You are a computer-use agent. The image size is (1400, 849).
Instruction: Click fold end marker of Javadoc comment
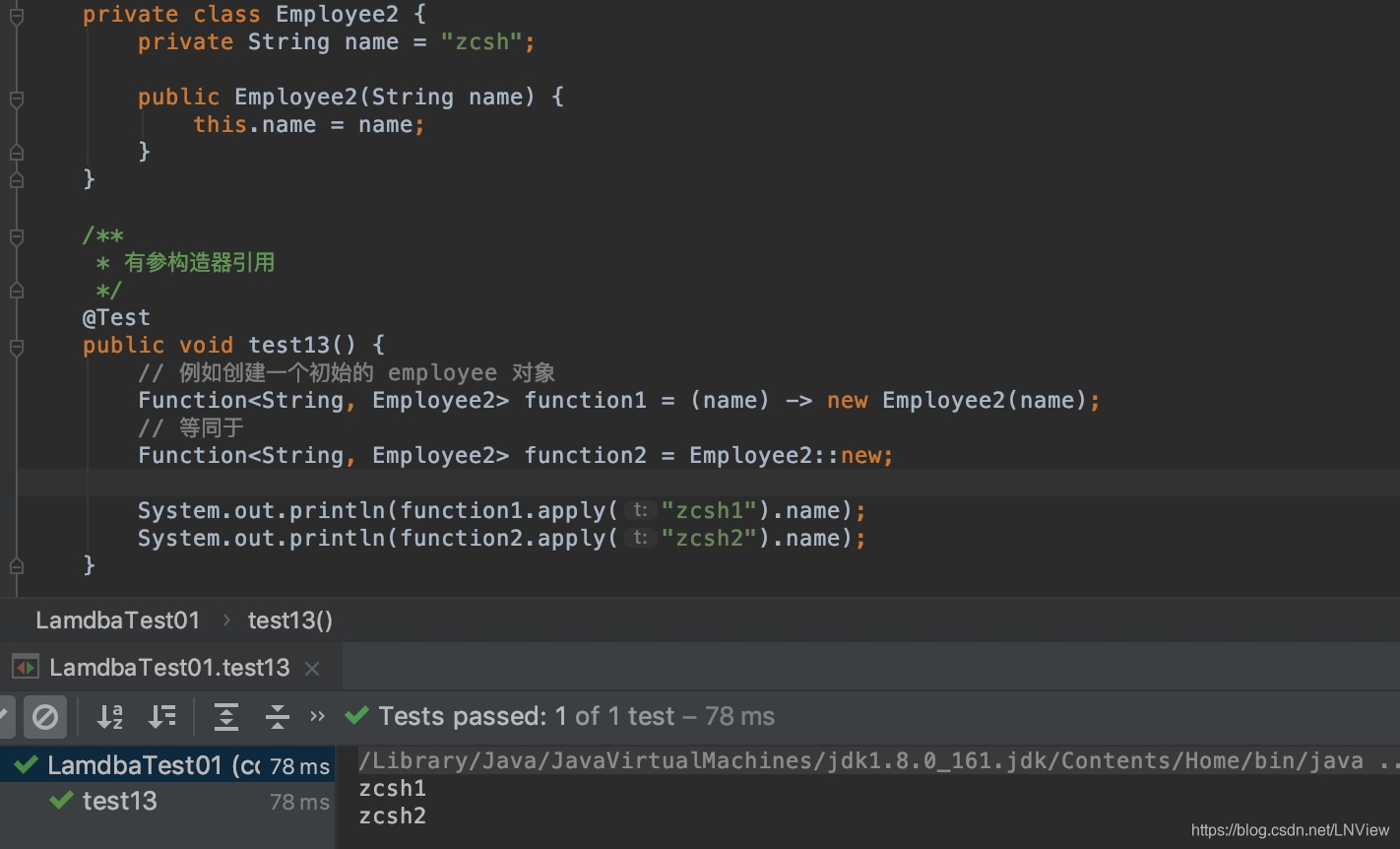[16, 291]
